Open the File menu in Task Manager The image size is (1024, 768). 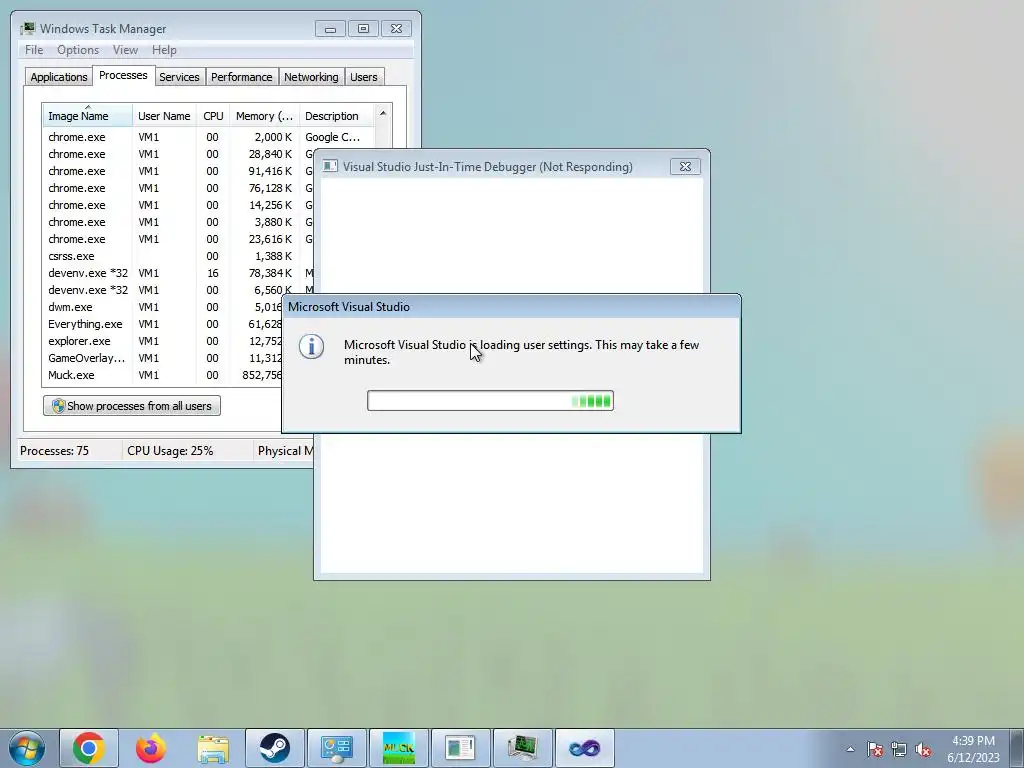click(x=34, y=50)
